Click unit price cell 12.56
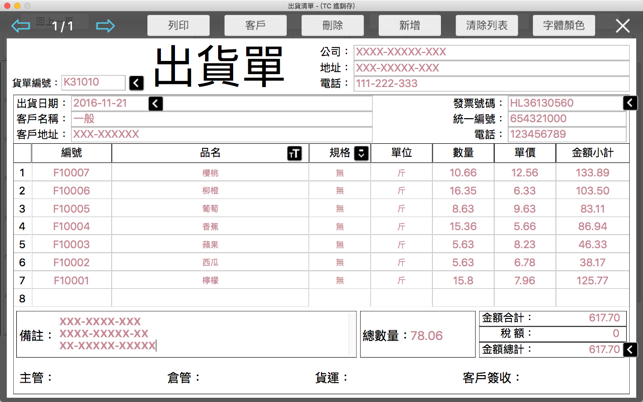643x402 pixels. [524, 173]
